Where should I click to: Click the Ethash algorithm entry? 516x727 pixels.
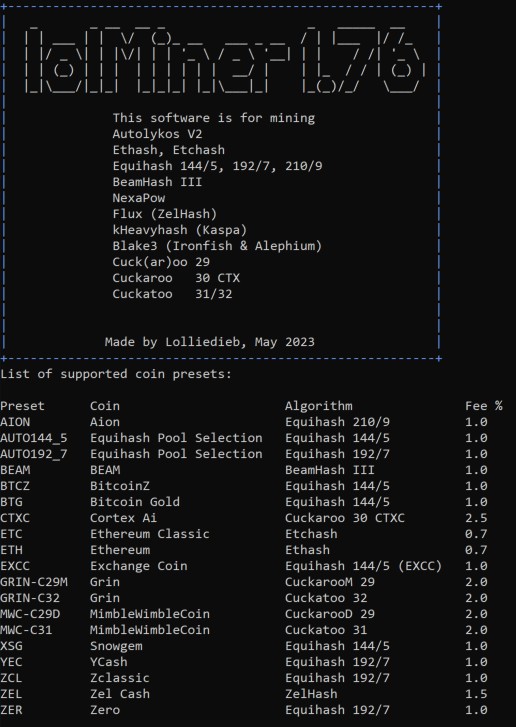click(x=307, y=550)
